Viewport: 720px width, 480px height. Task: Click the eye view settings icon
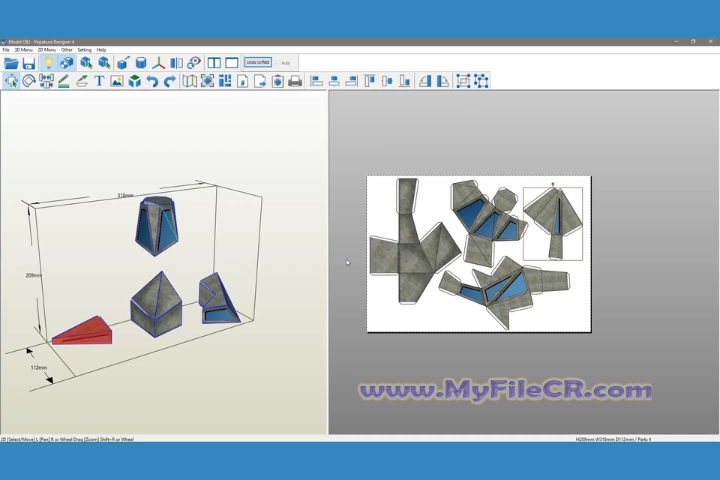coord(194,63)
